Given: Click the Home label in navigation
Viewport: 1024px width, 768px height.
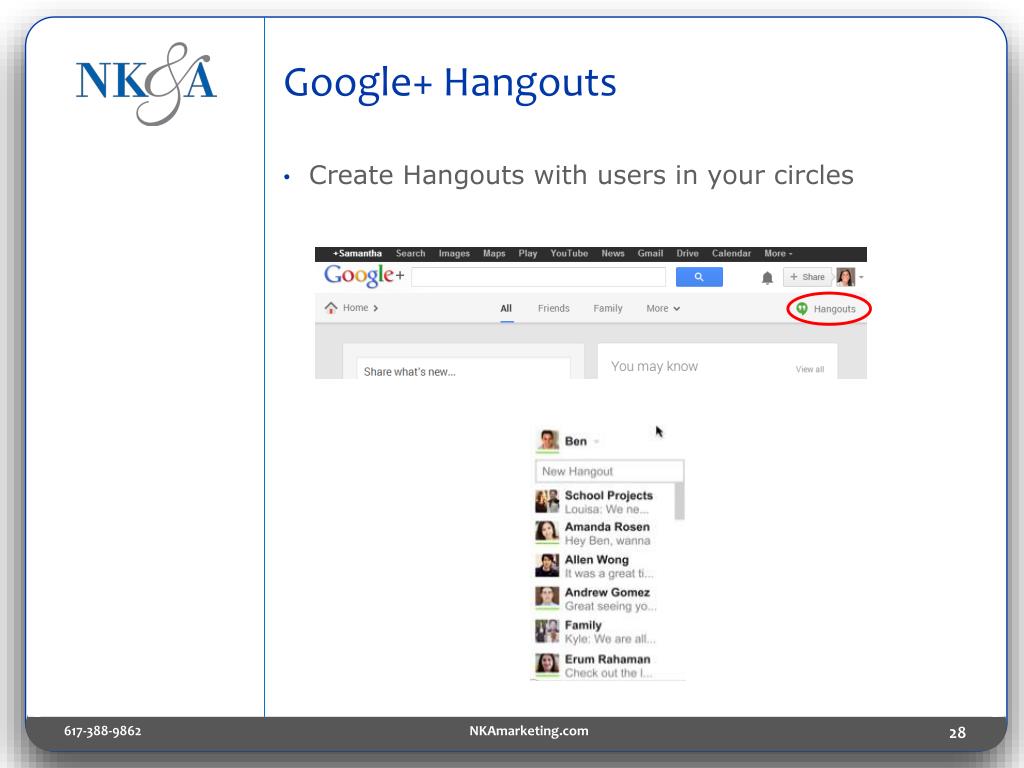Looking at the screenshot, I should pyautogui.click(x=355, y=308).
